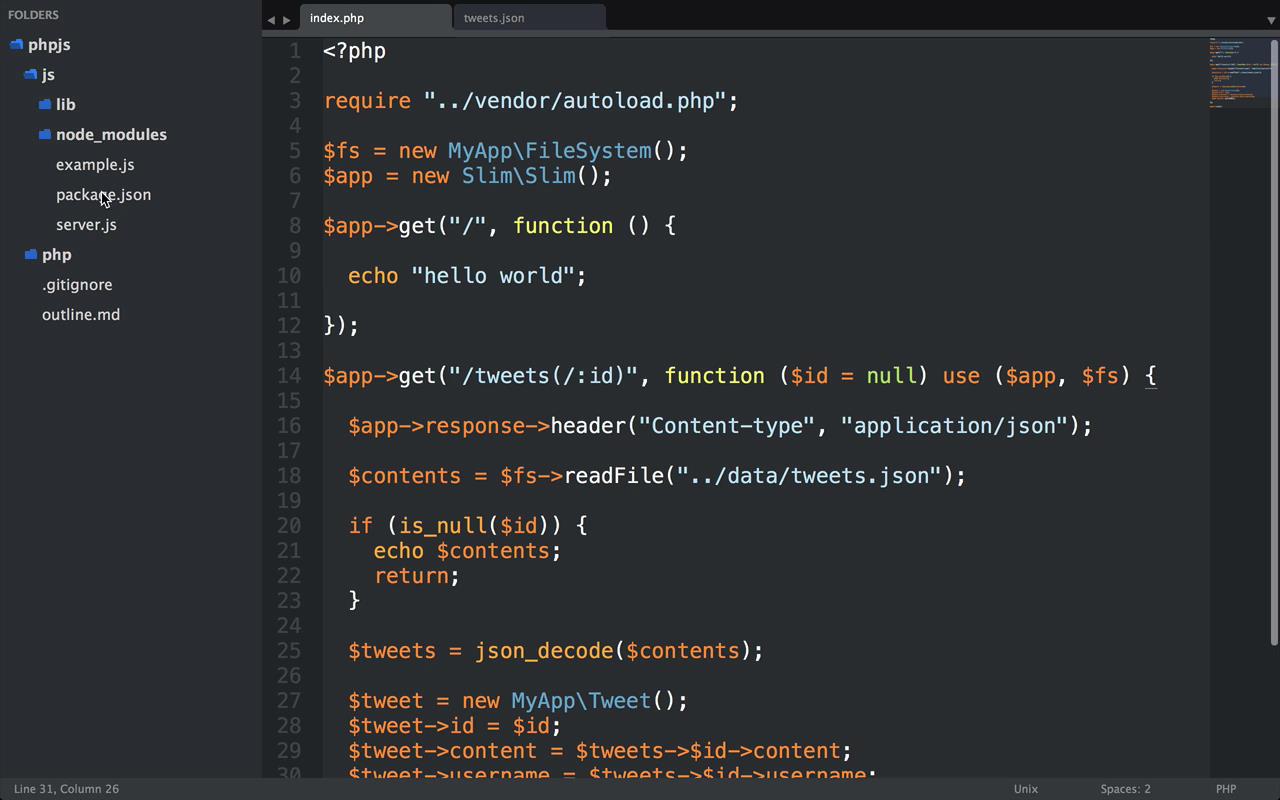Image resolution: width=1280 pixels, height=800 pixels.
Task: Open server.js in the sidebar
Action: [x=86, y=225]
